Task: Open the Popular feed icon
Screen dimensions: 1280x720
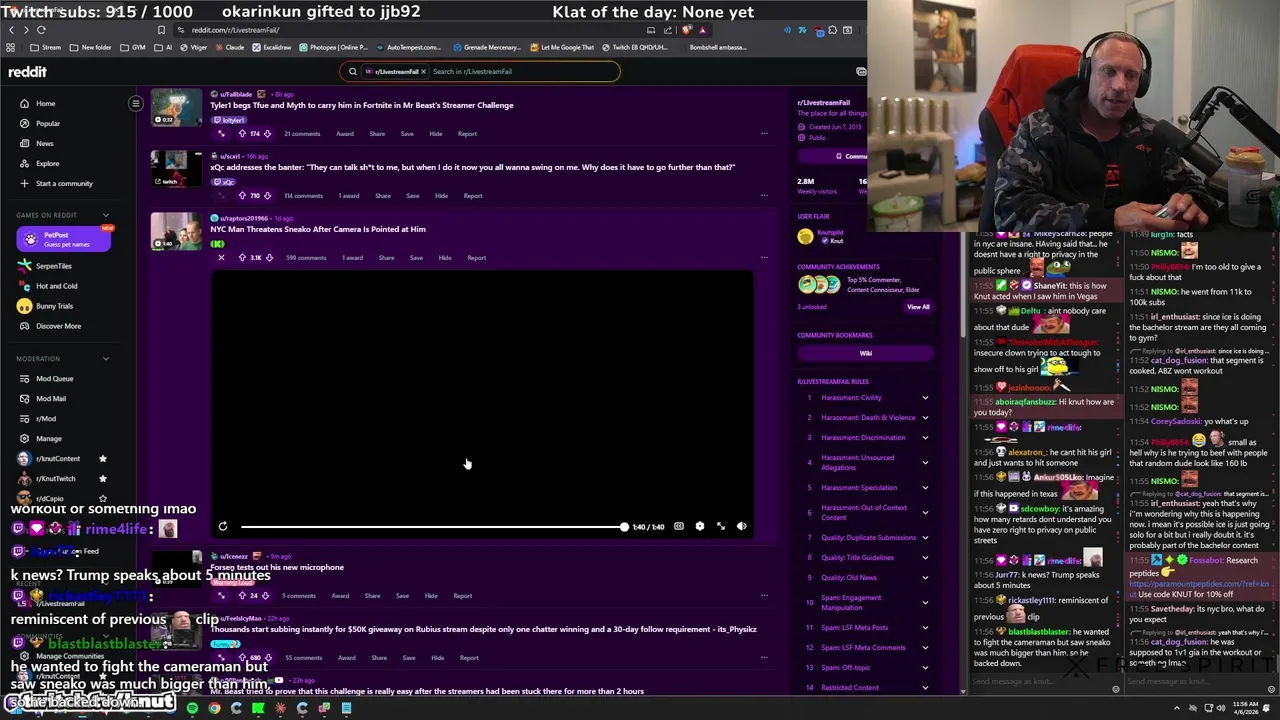Action: (x=25, y=123)
